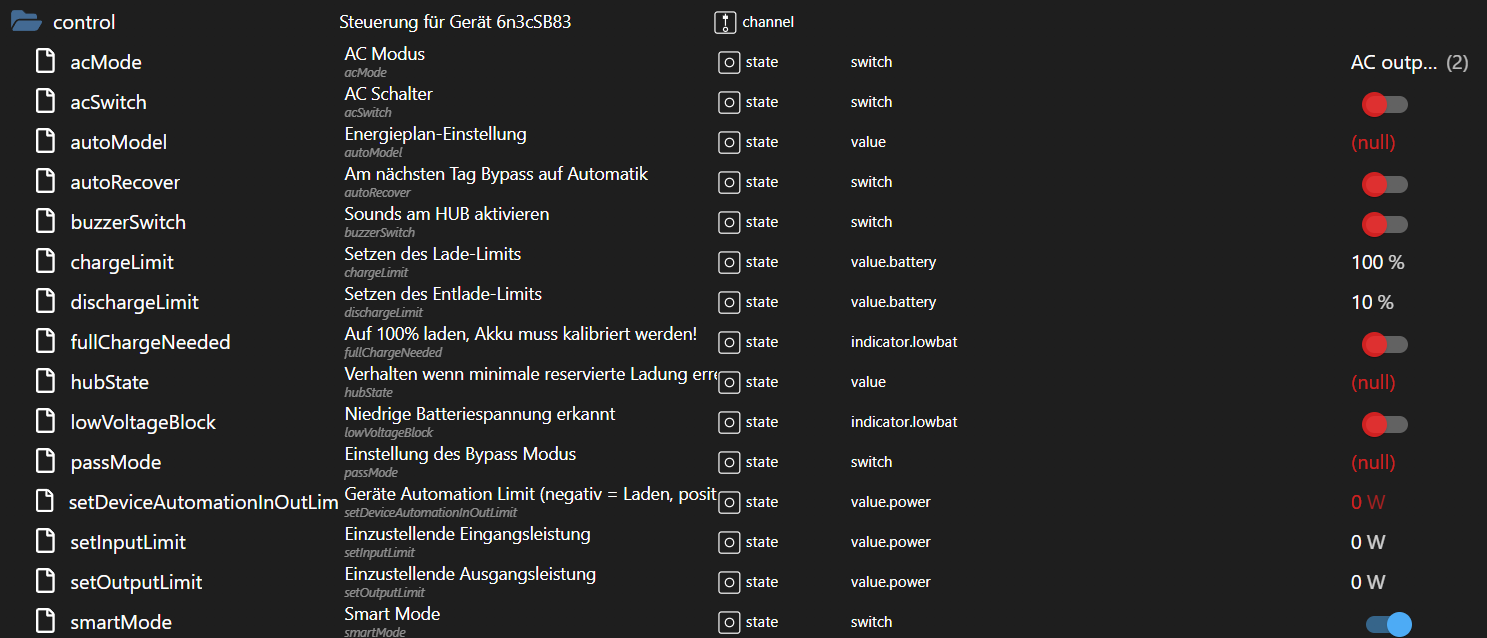Turn on Sounds am HUB aktivieren
Viewport: 1487px width, 638px height.
pyautogui.click(x=1384, y=224)
